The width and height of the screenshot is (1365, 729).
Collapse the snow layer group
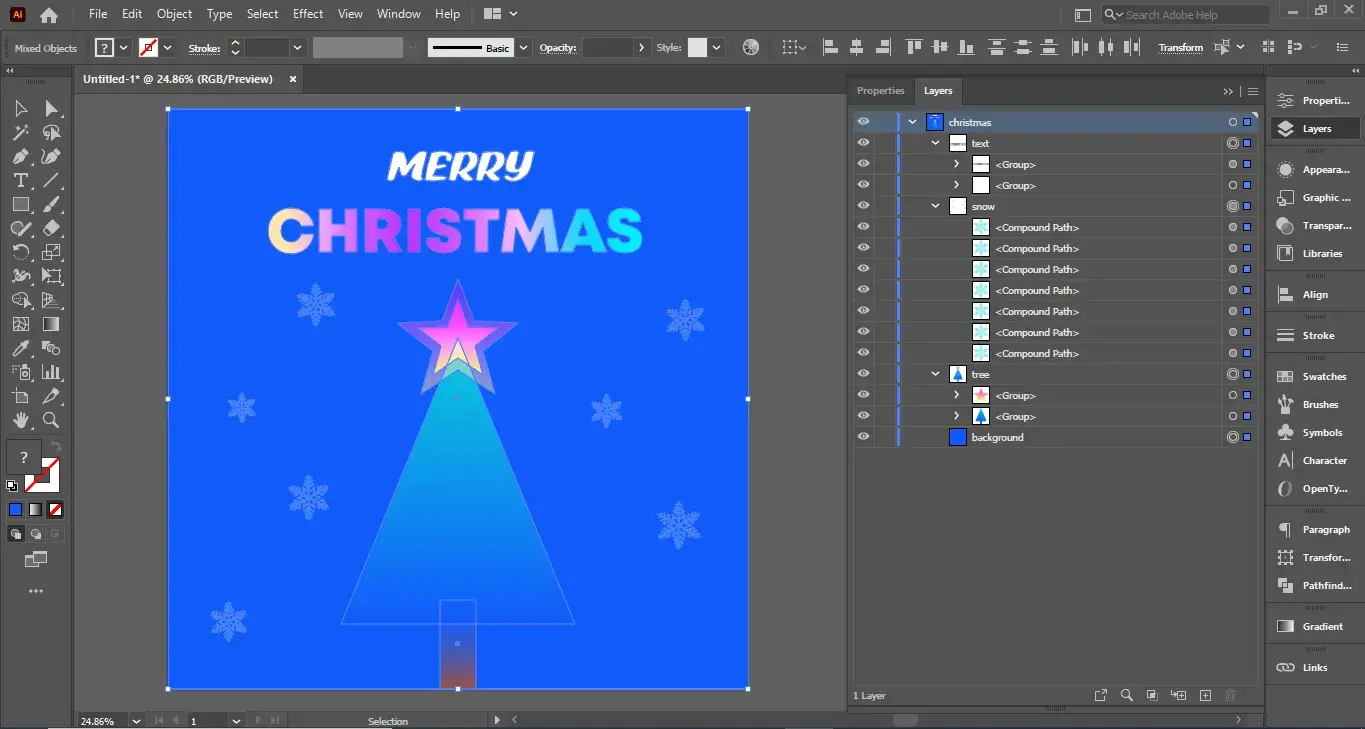click(x=935, y=205)
